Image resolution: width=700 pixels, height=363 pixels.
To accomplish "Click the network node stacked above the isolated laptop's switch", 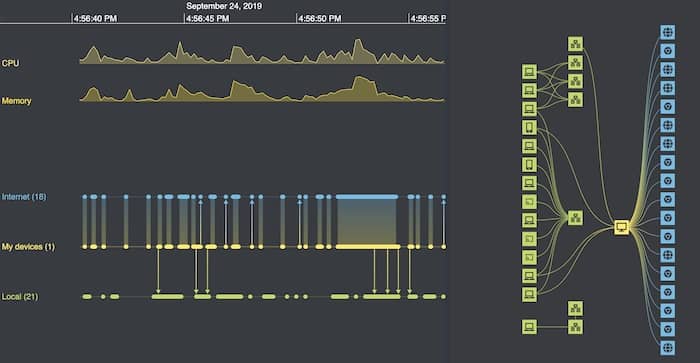I will 575,308.
